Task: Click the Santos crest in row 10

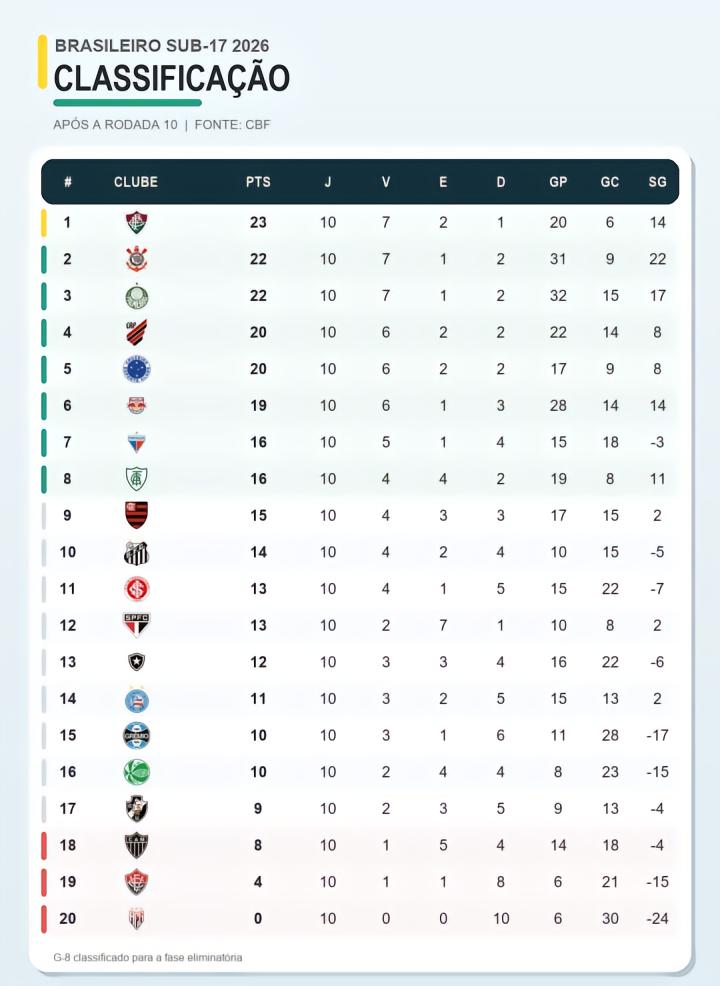Action: coord(136,552)
